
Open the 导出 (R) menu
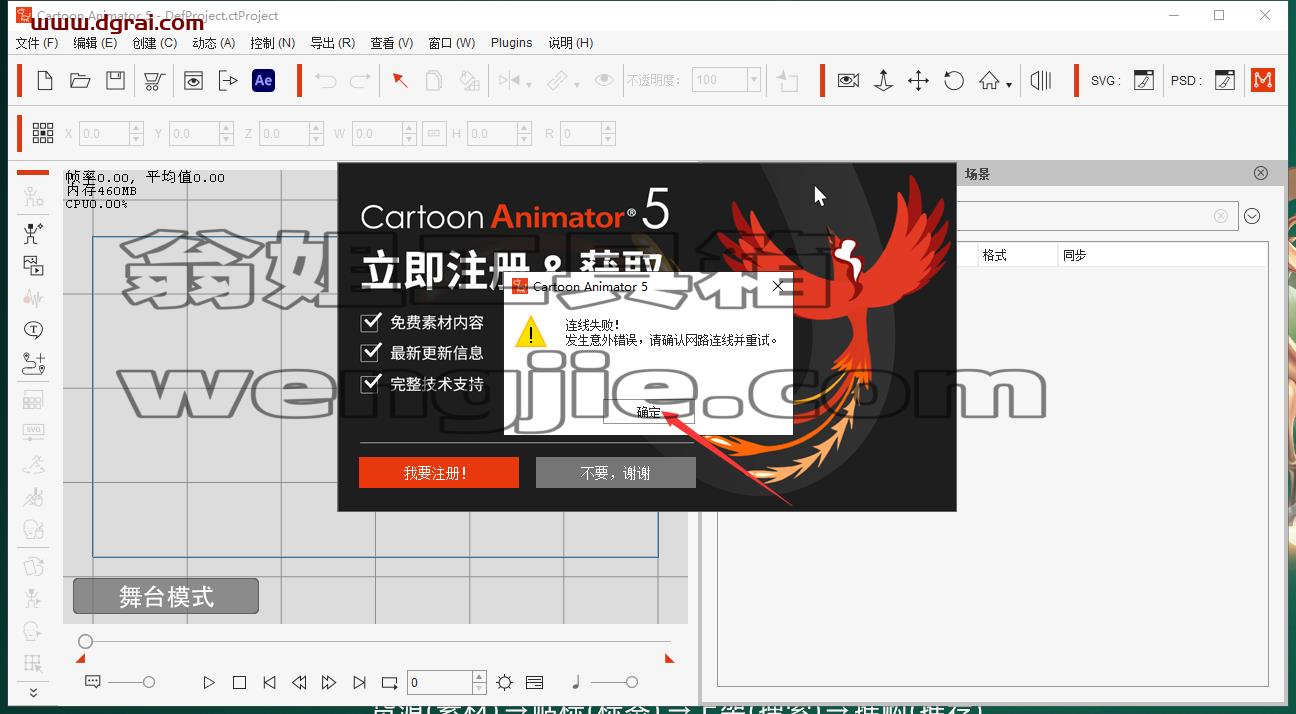click(x=332, y=43)
